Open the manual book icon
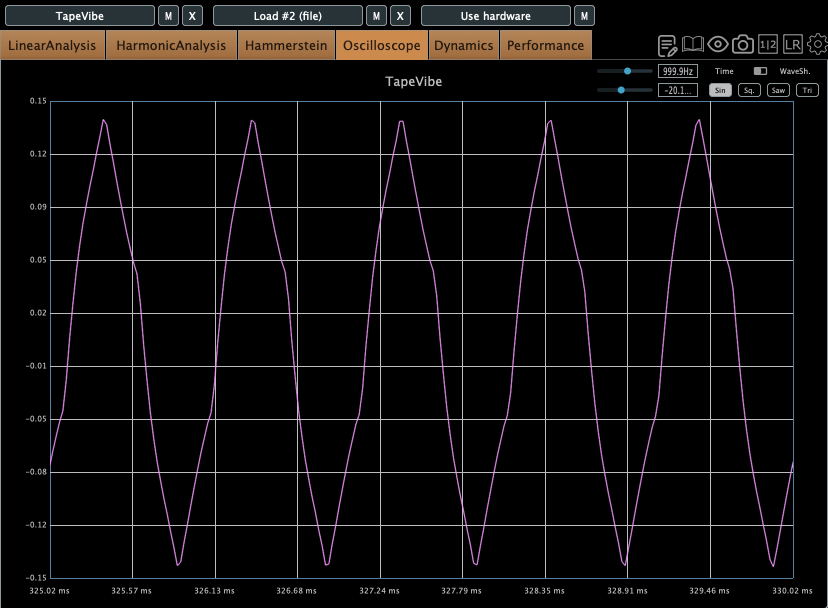Screen dimensions: 828x608 point(693,45)
